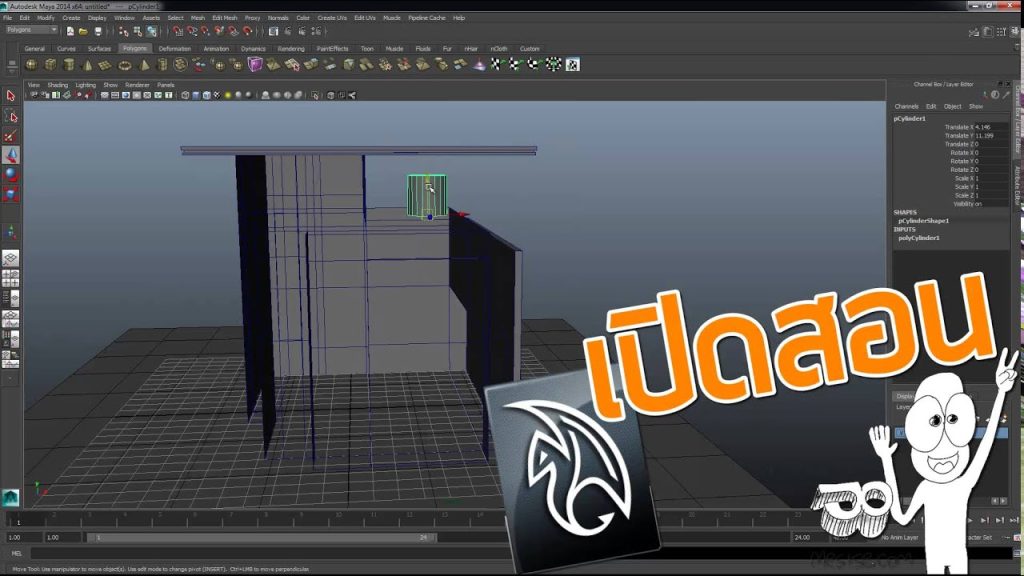Activate the Move tool with cone icon
This screenshot has width=1024, height=576.
click(x=10, y=155)
